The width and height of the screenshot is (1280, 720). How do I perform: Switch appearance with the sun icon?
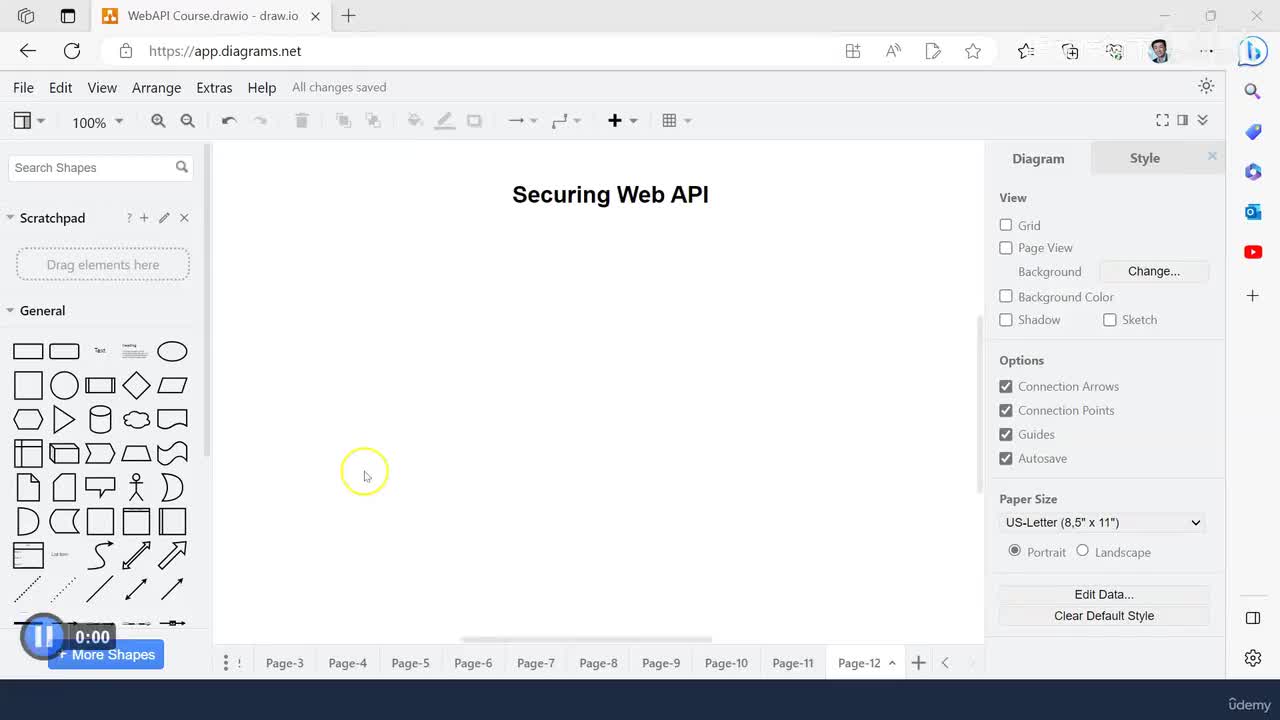1206,86
